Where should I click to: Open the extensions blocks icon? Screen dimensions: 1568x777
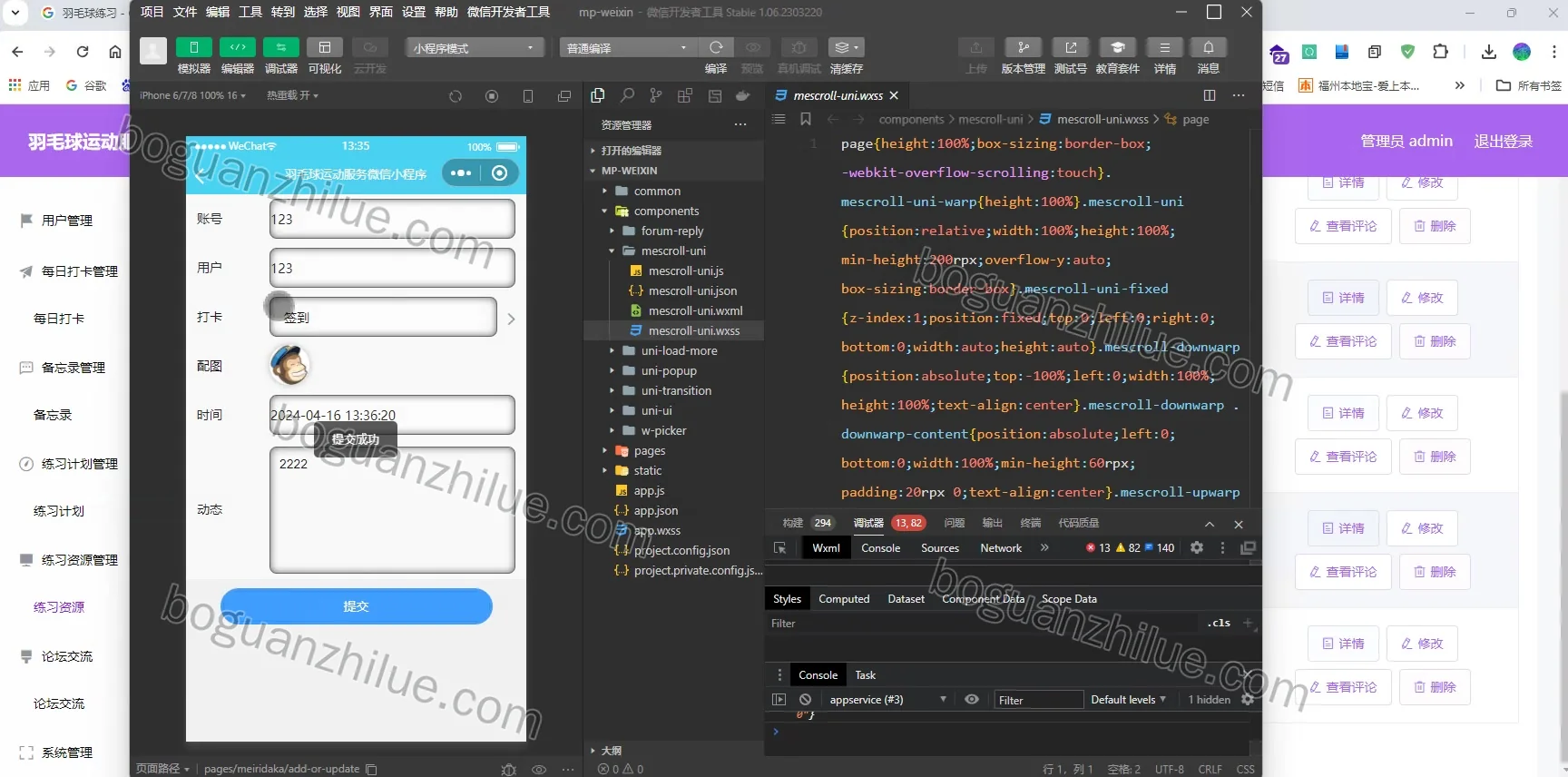coord(685,95)
